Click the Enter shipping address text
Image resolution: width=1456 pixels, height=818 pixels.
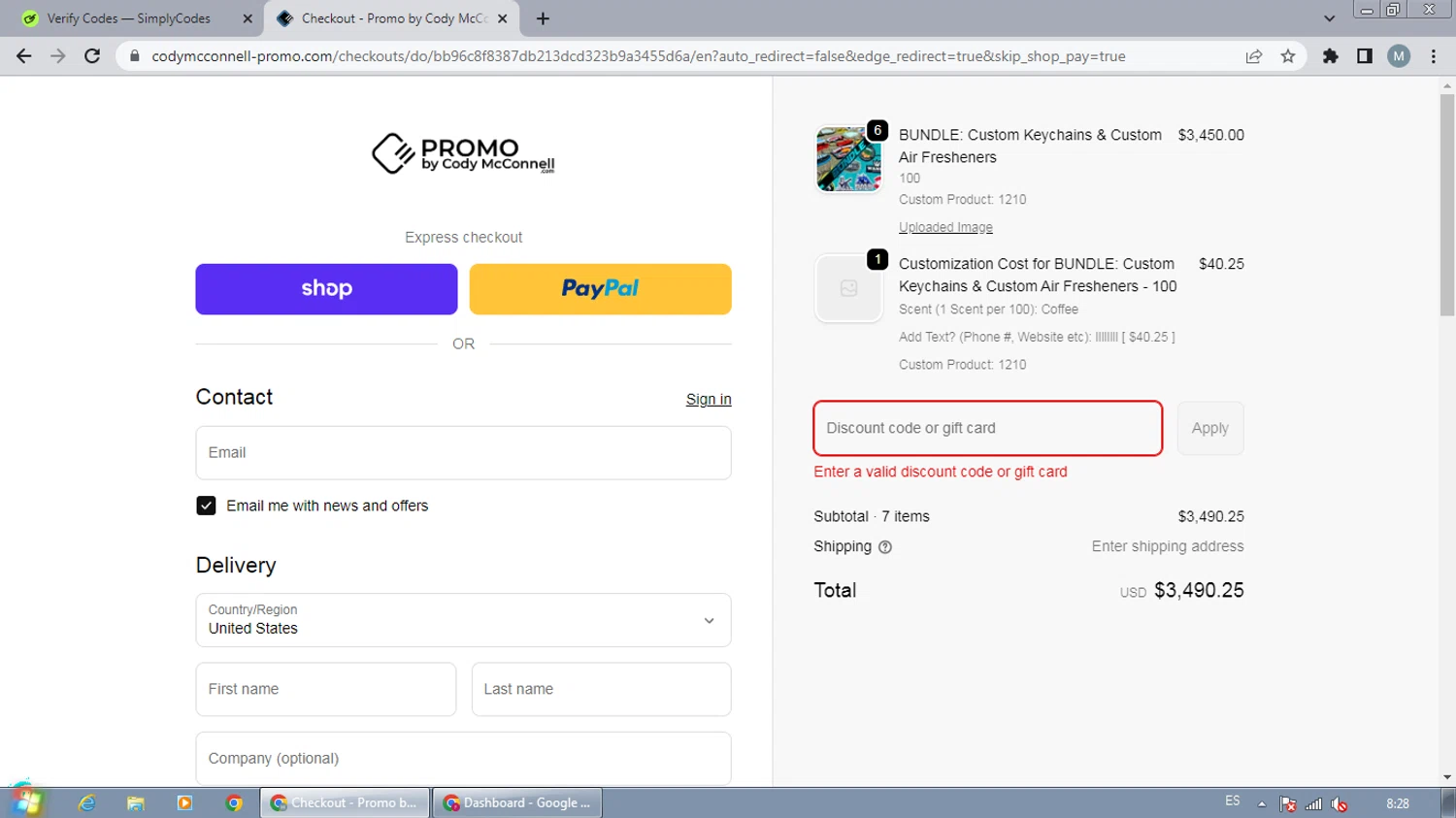[1168, 546]
